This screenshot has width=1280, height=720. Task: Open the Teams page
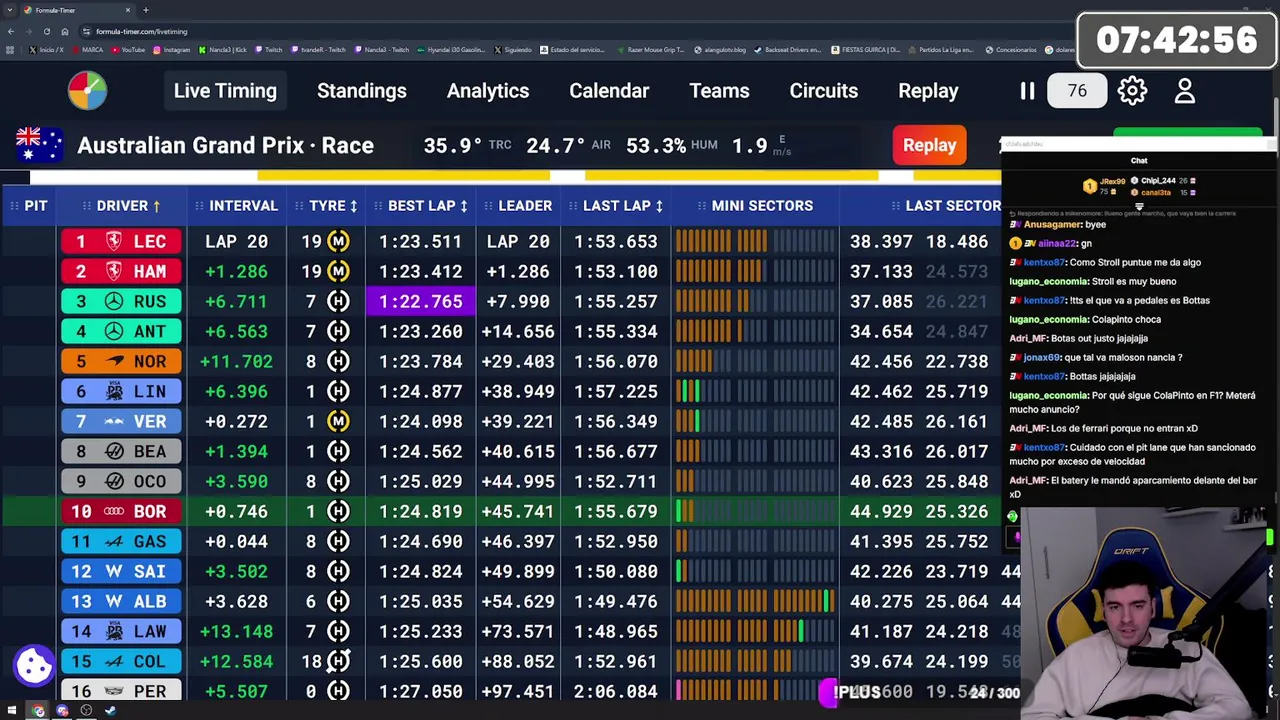[x=719, y=91]
